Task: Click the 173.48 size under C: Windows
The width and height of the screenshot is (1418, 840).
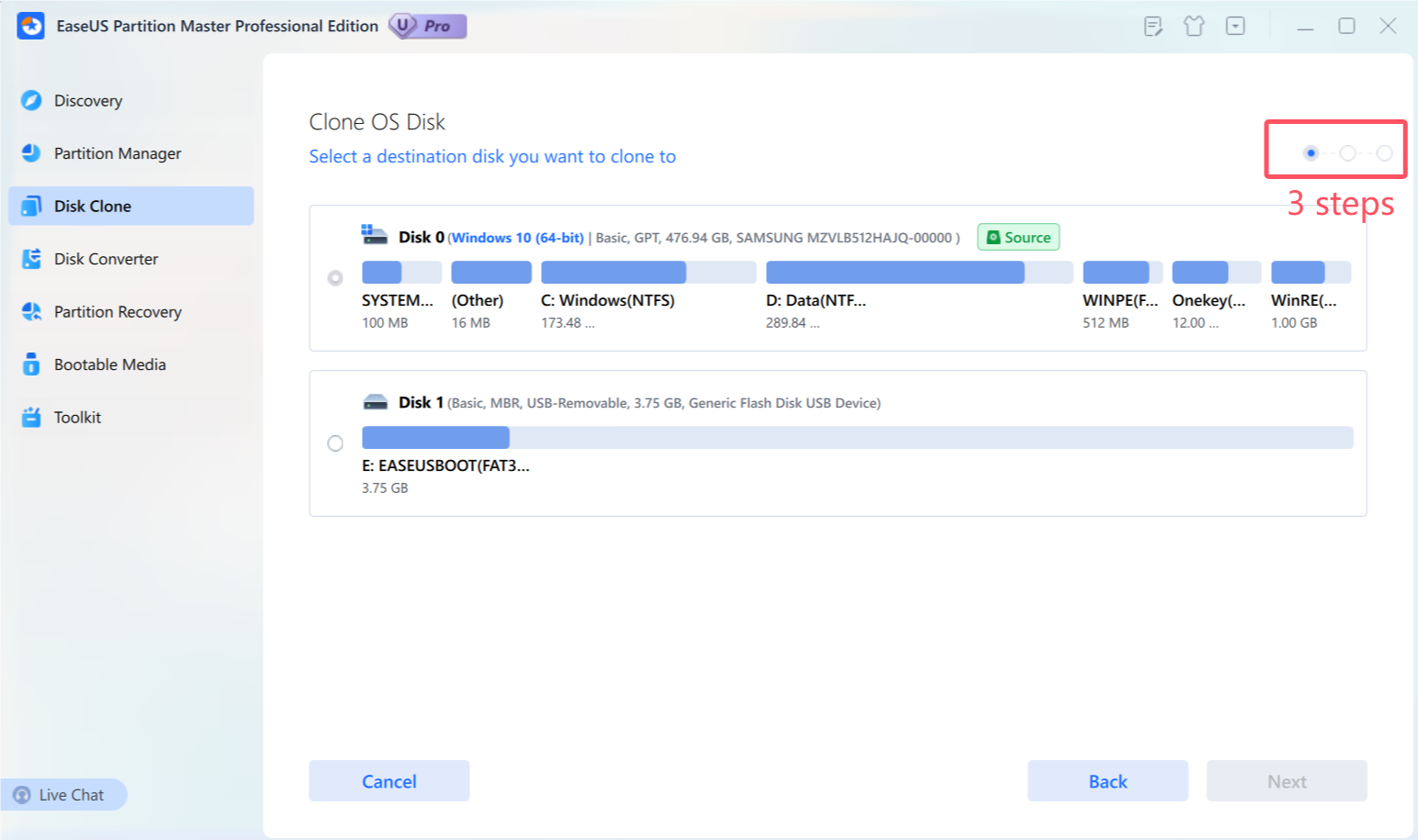Action: pyautogui.click(x=568, y=323)
